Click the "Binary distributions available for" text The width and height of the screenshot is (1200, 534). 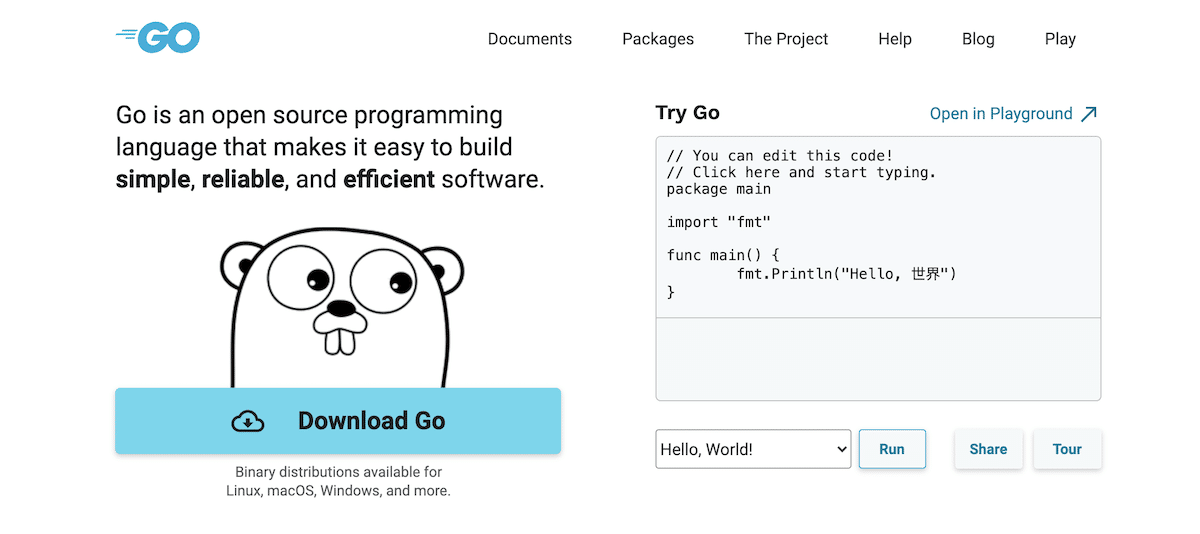pyautogui.click(x=338, y=472)
